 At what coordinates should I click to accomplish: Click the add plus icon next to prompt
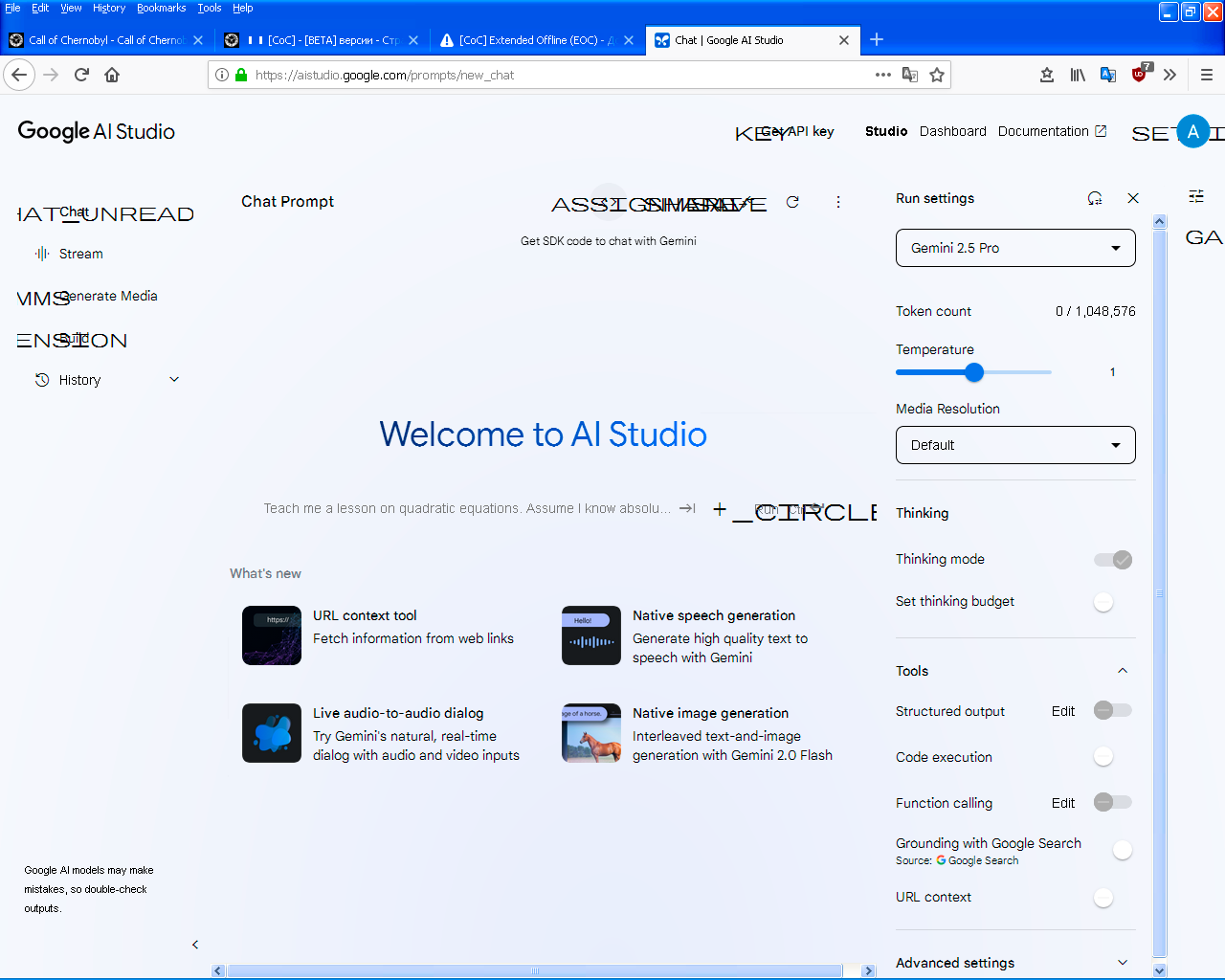[x=720, y=509]
